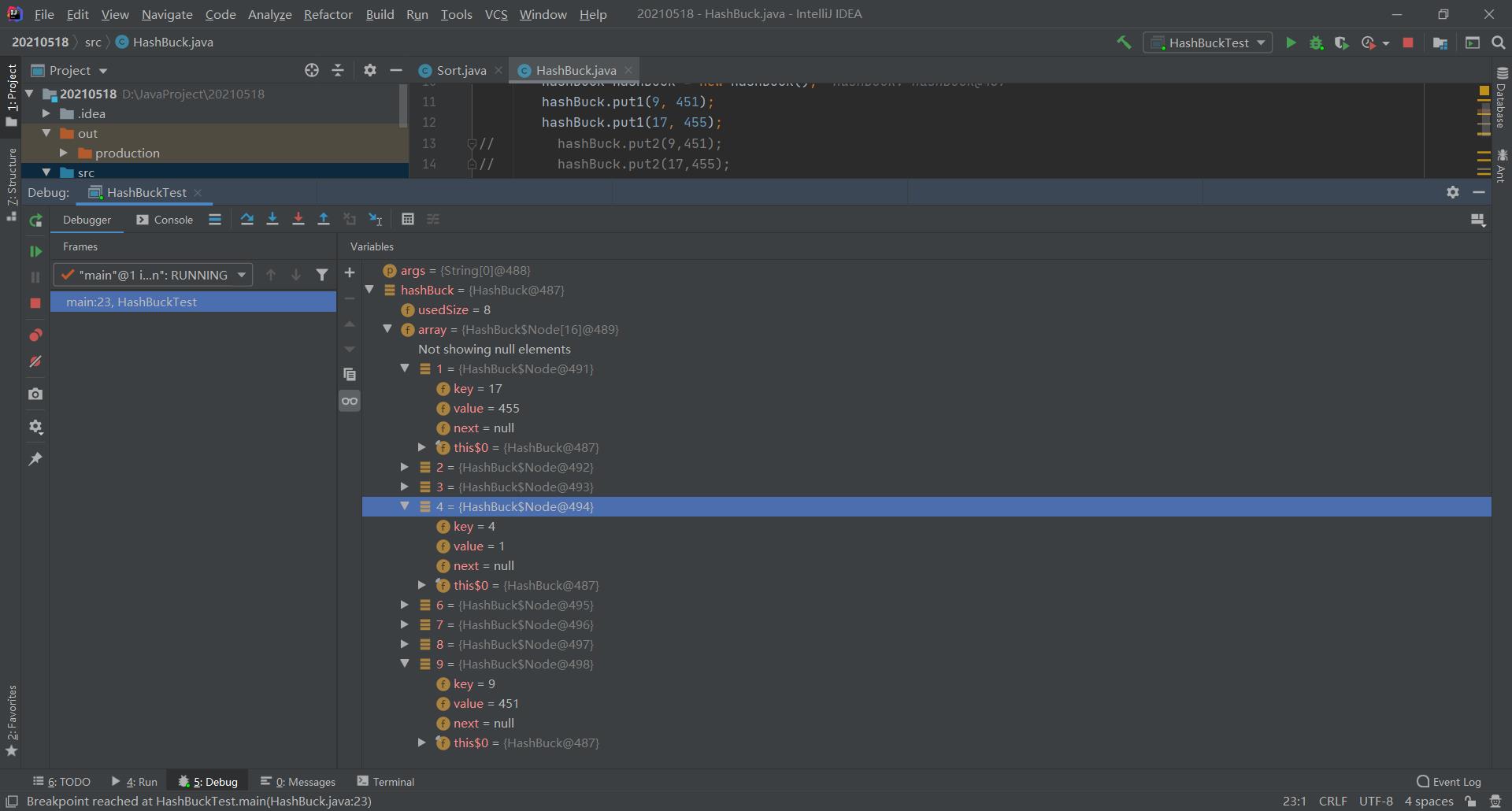This screenshot has width=1512, height=811.
Task: Open HashBuckTest run configuration dropdown
Action: tap(1208, 43)
